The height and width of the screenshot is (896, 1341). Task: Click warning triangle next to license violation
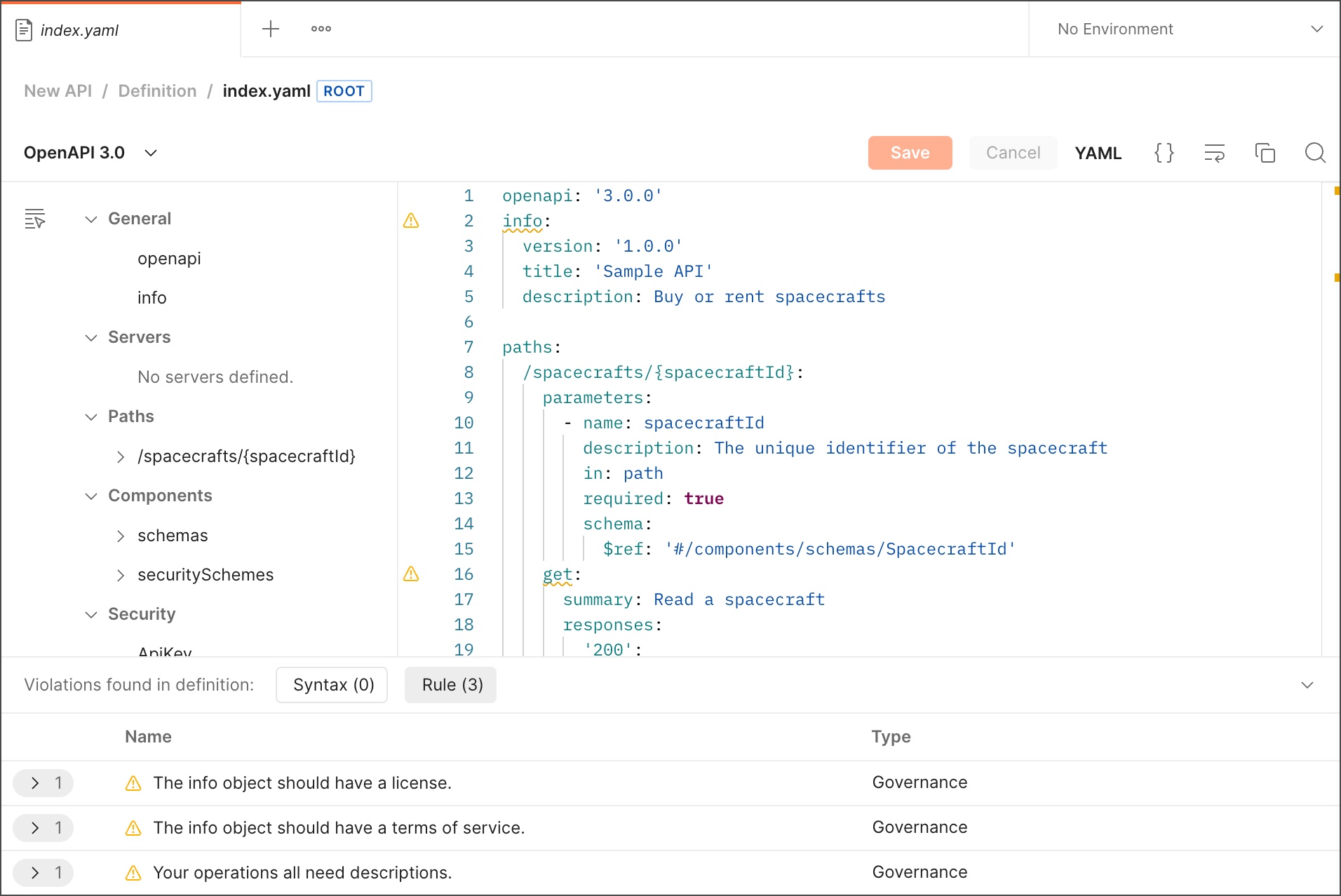(x=133, y=783)
